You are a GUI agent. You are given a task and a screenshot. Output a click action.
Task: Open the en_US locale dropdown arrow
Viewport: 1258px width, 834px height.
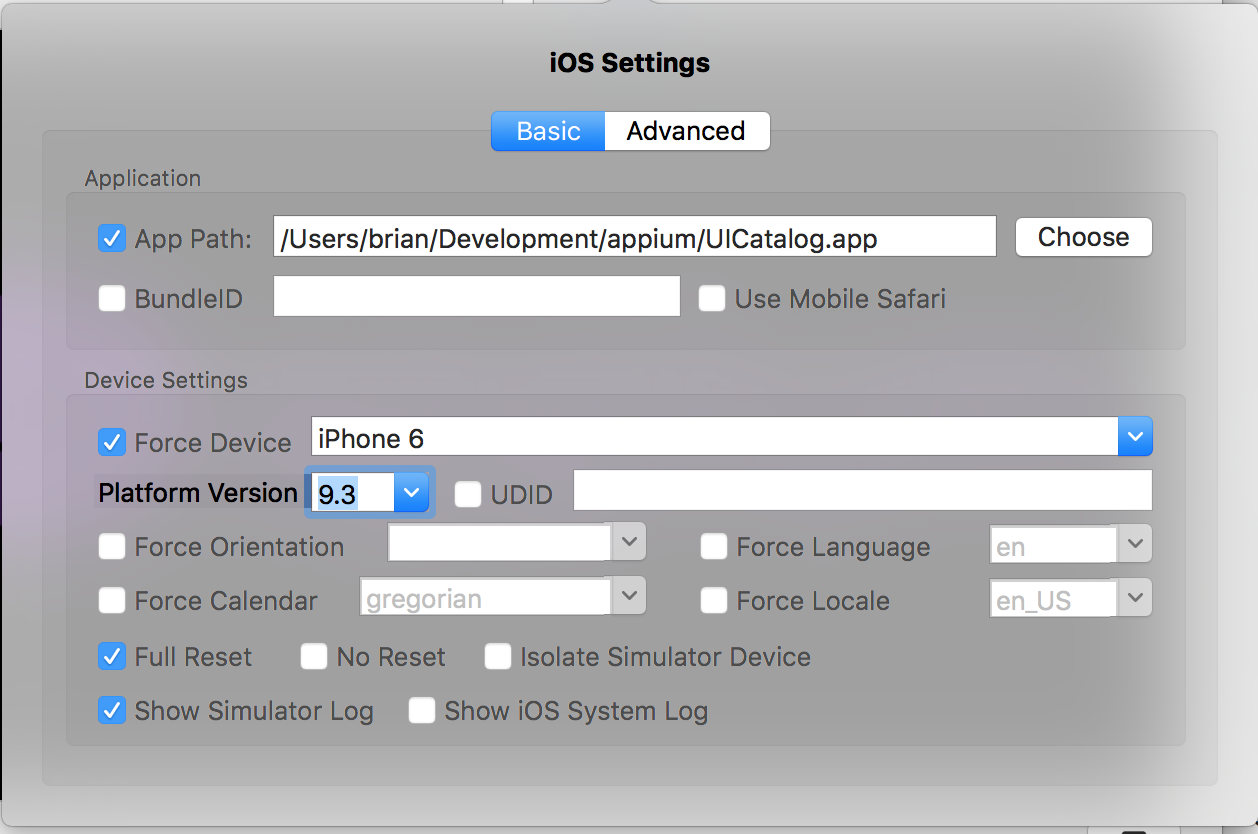coord(1135,597)
